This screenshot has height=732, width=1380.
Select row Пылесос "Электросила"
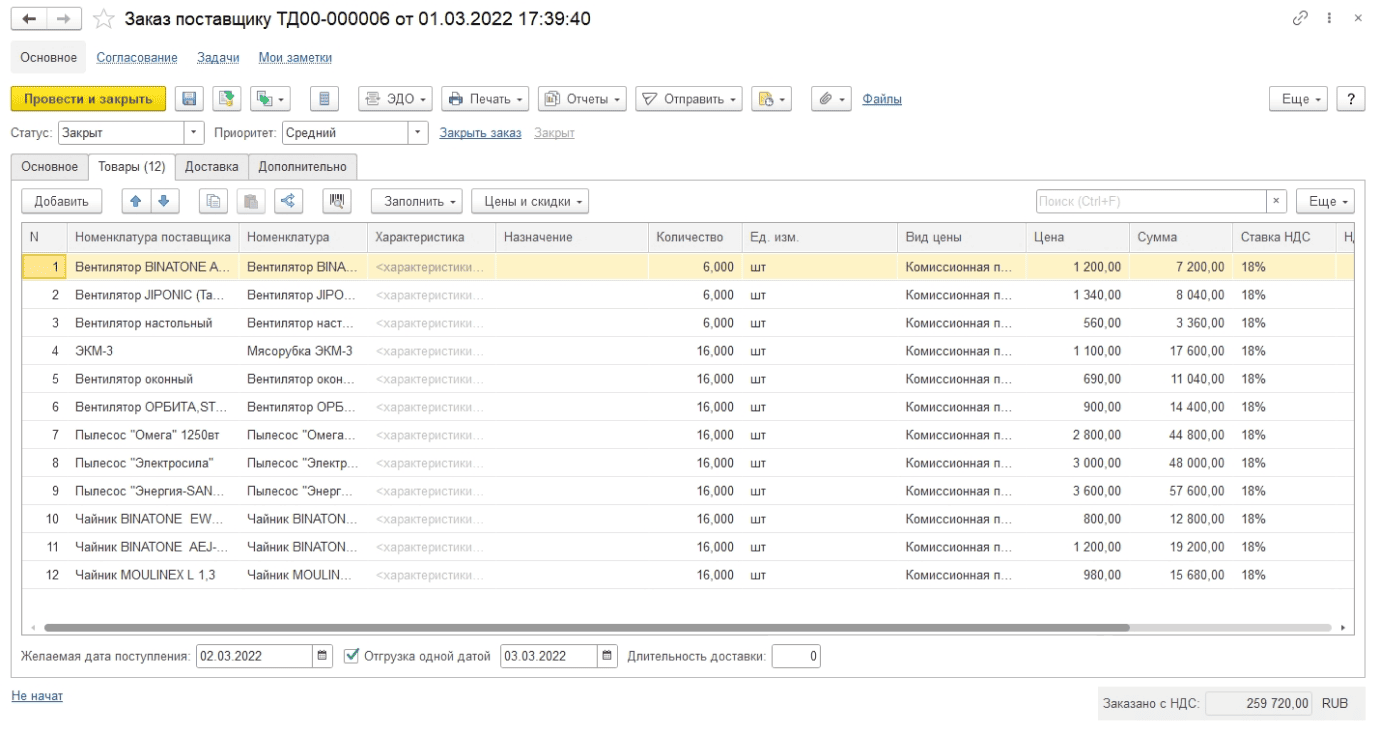(688, 463)
